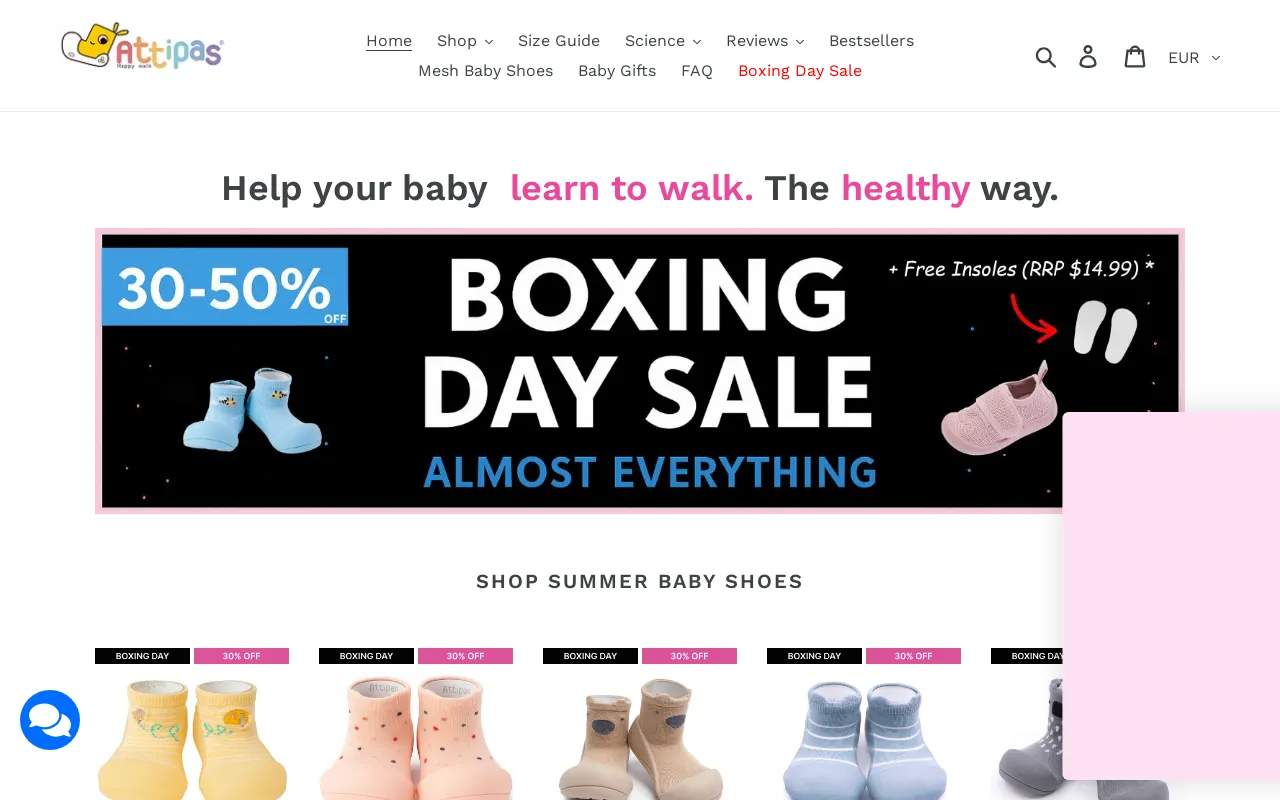Click the Boxing Day Sale banner
The image size is (1280, 800).
[640, 371]
